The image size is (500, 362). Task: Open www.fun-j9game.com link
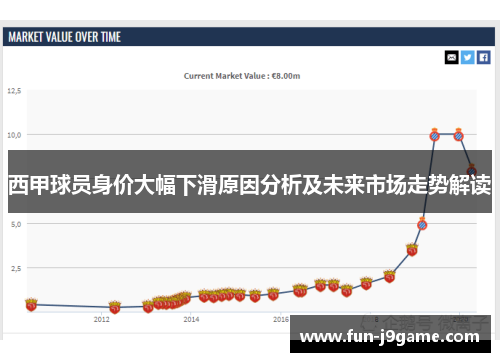[x=390, y=336]
